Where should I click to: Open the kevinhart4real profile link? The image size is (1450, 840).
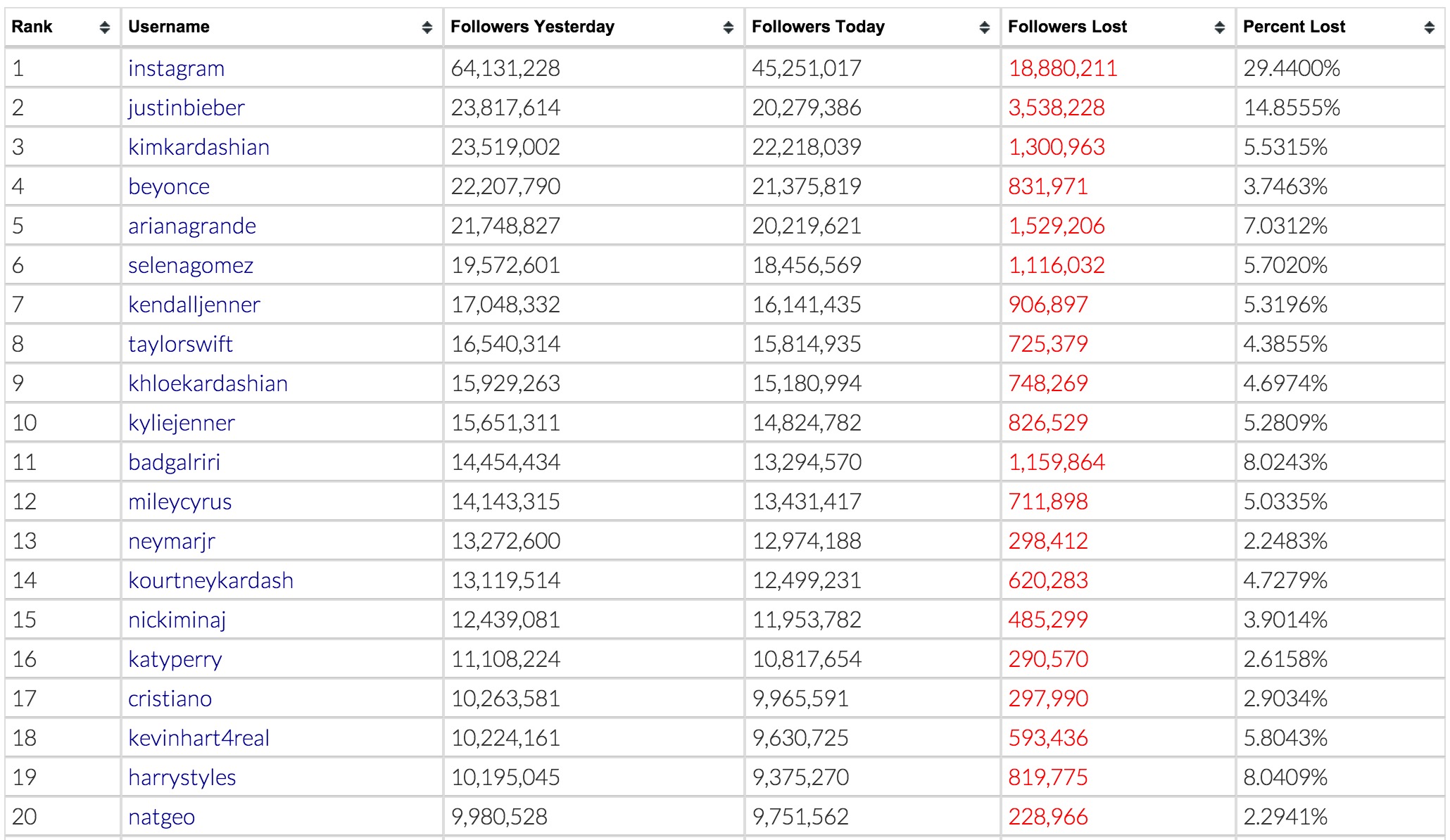tap(198, 738)
